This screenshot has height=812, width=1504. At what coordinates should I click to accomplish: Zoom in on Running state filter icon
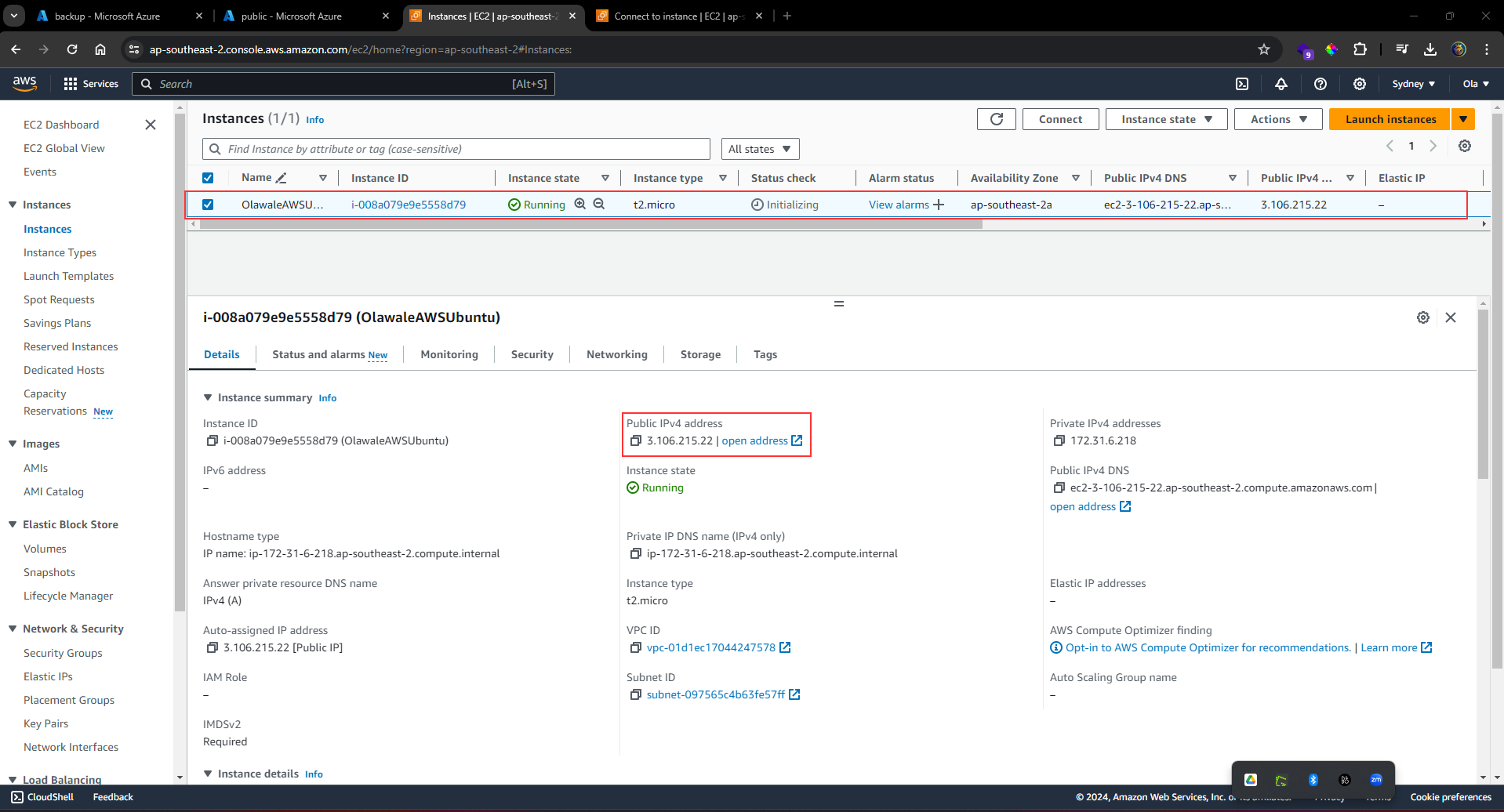(x=580, y=204)
